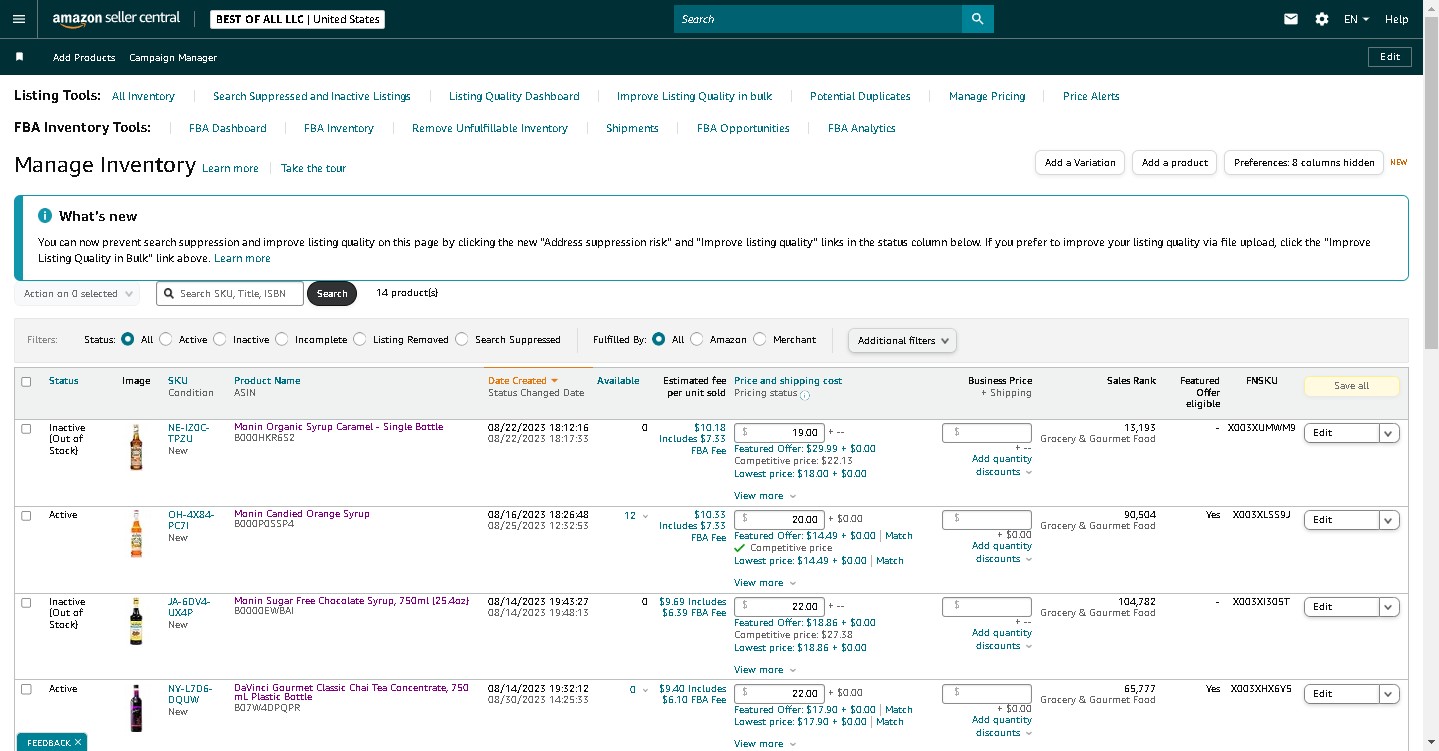The width and height of the screenshot is (1439, 751).
Task: Select the Search Suppressed status radio button
Action: 462,339
